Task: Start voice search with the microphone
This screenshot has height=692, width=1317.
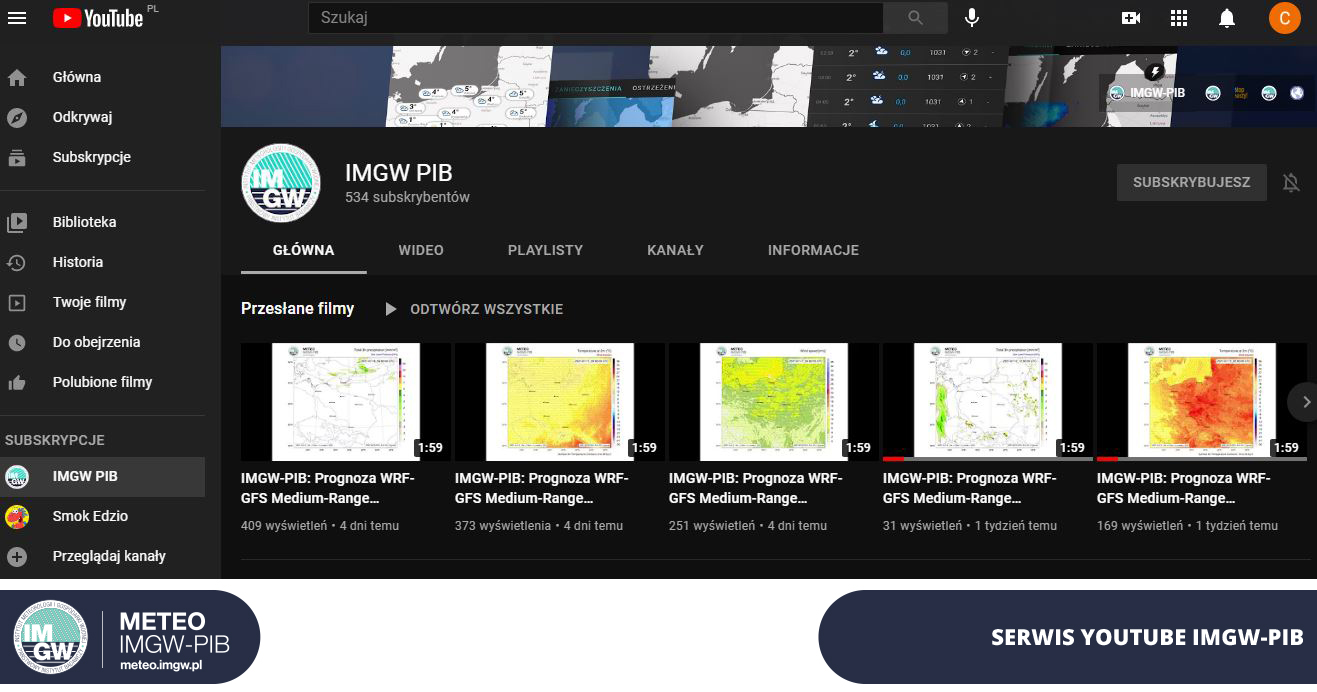Action: click(x=971, y=18)
